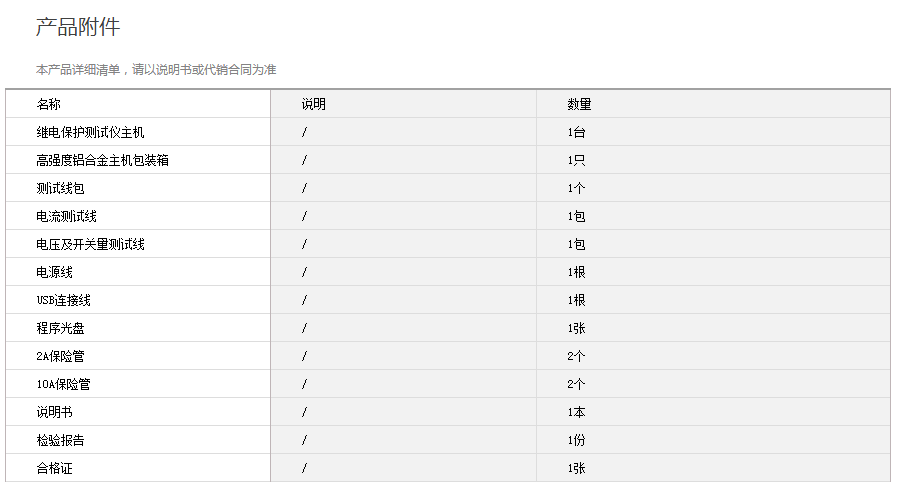
Task: Click the 1本 quantity for 说明书
Action: point(576,412)
